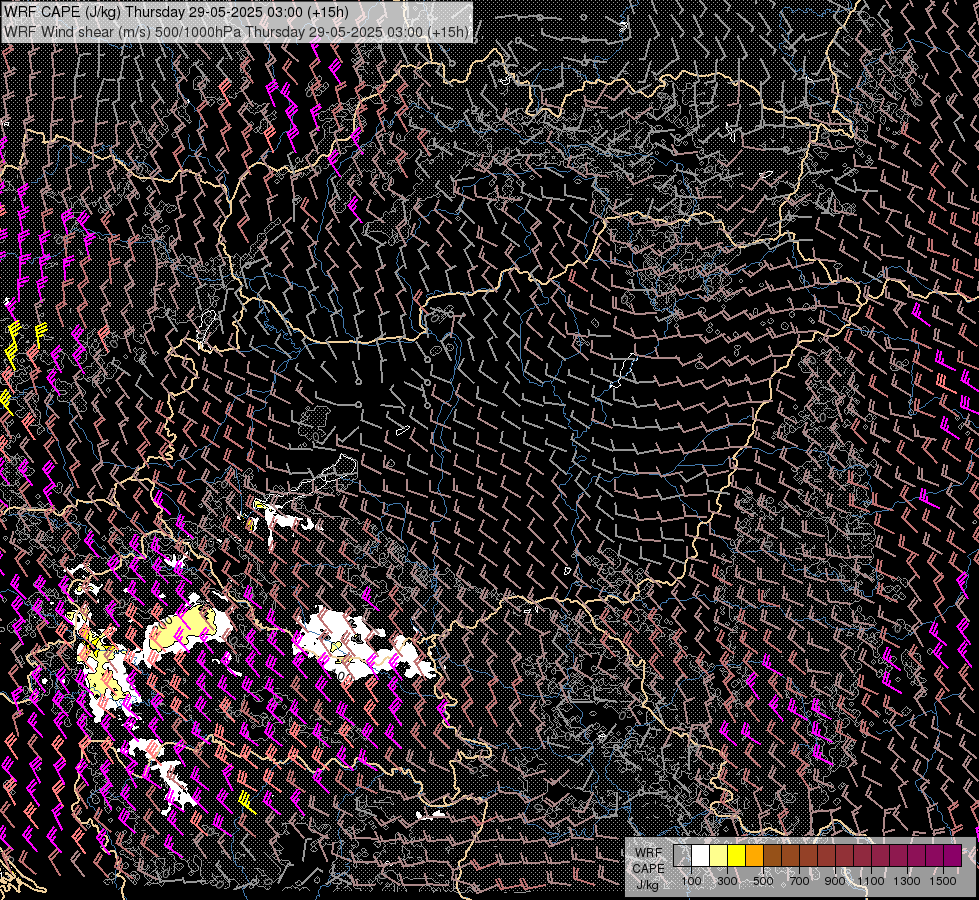Select the final purple legend swatch
979x900 pixels.
(x=953, y=855)
